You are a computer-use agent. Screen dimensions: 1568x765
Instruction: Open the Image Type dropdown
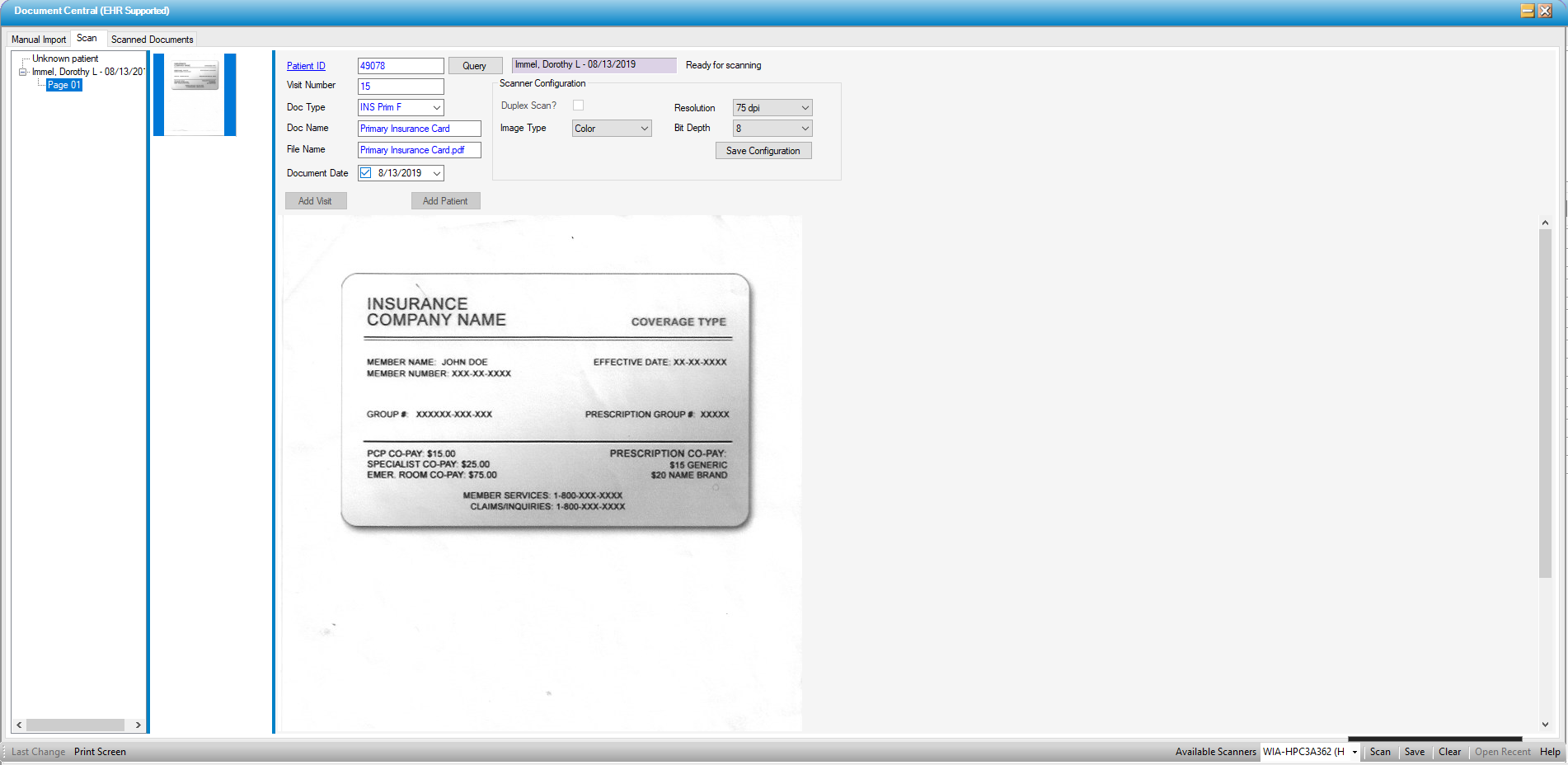coord(644,129)
